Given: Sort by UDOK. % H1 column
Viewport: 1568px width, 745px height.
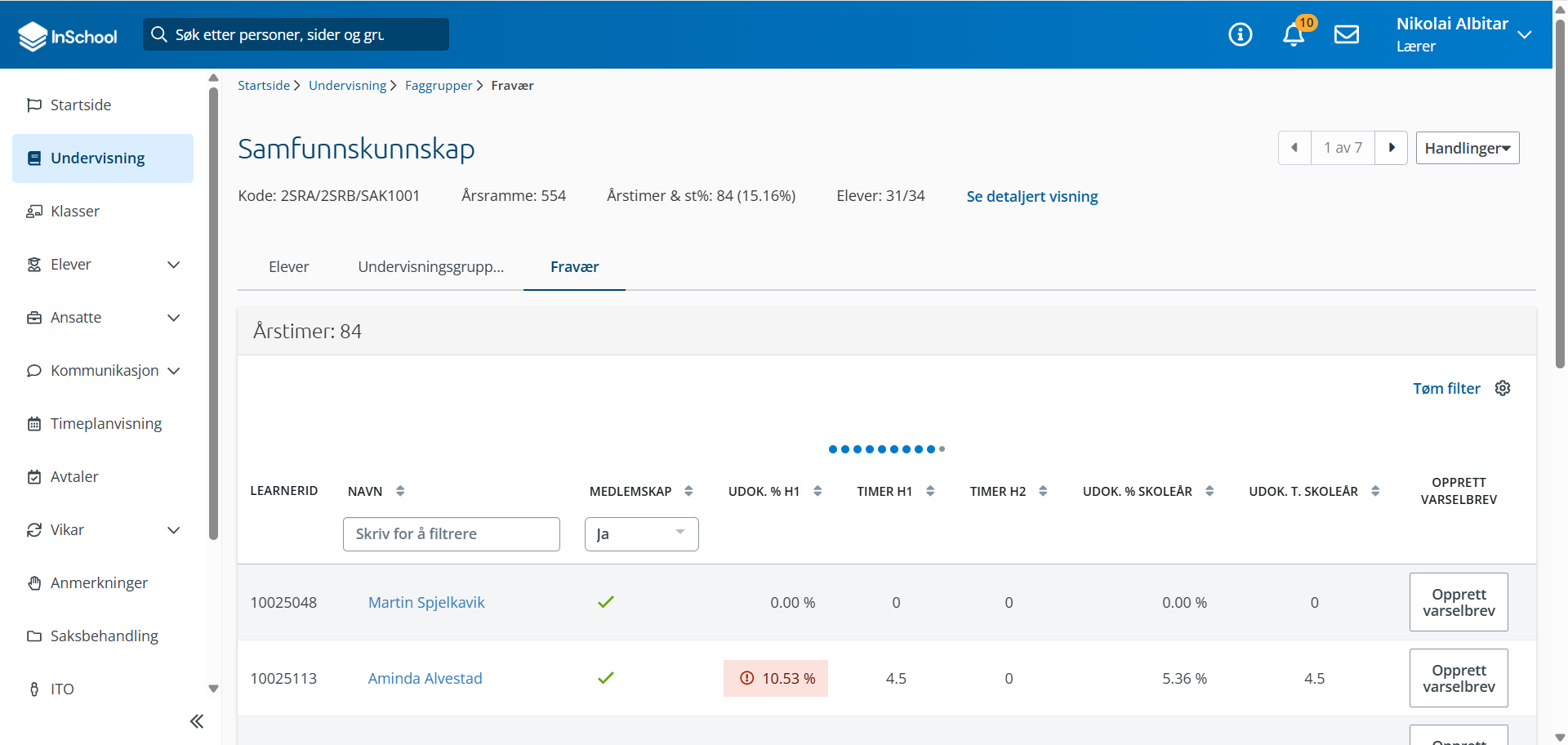Looking at the screenshot, I should coord(817,491).
